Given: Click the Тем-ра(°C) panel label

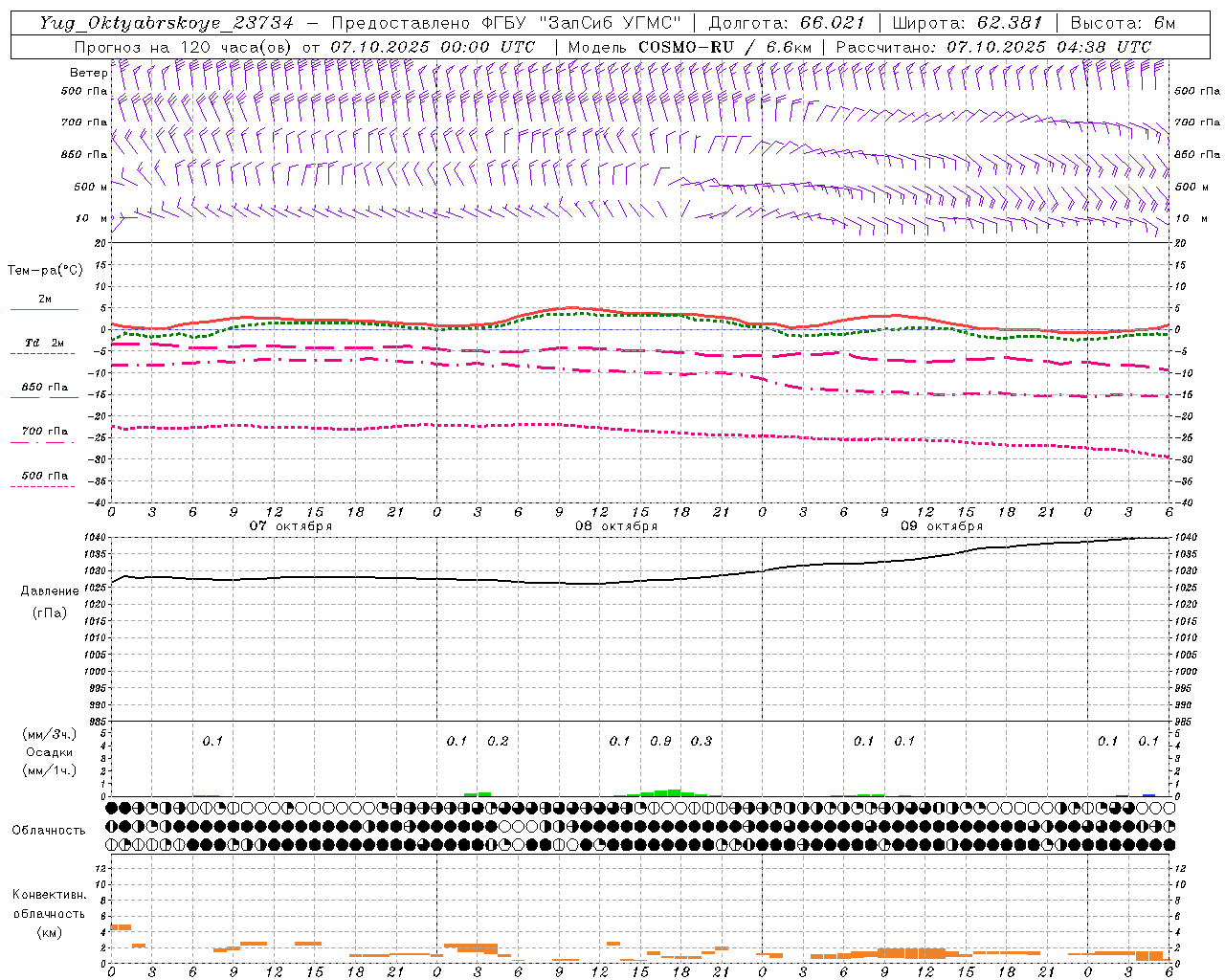Looking at the screenshot, I should [45, 271].
